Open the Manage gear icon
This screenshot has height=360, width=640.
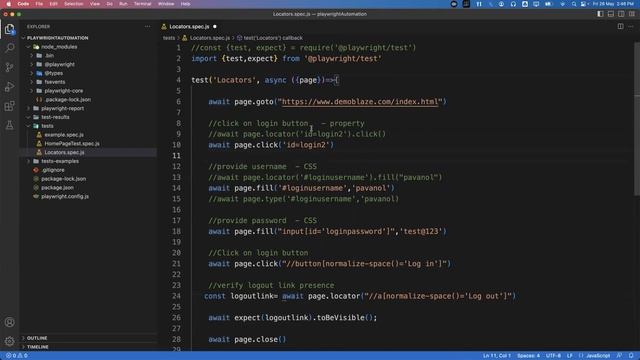pyautogui.click(x=9, y=341)
